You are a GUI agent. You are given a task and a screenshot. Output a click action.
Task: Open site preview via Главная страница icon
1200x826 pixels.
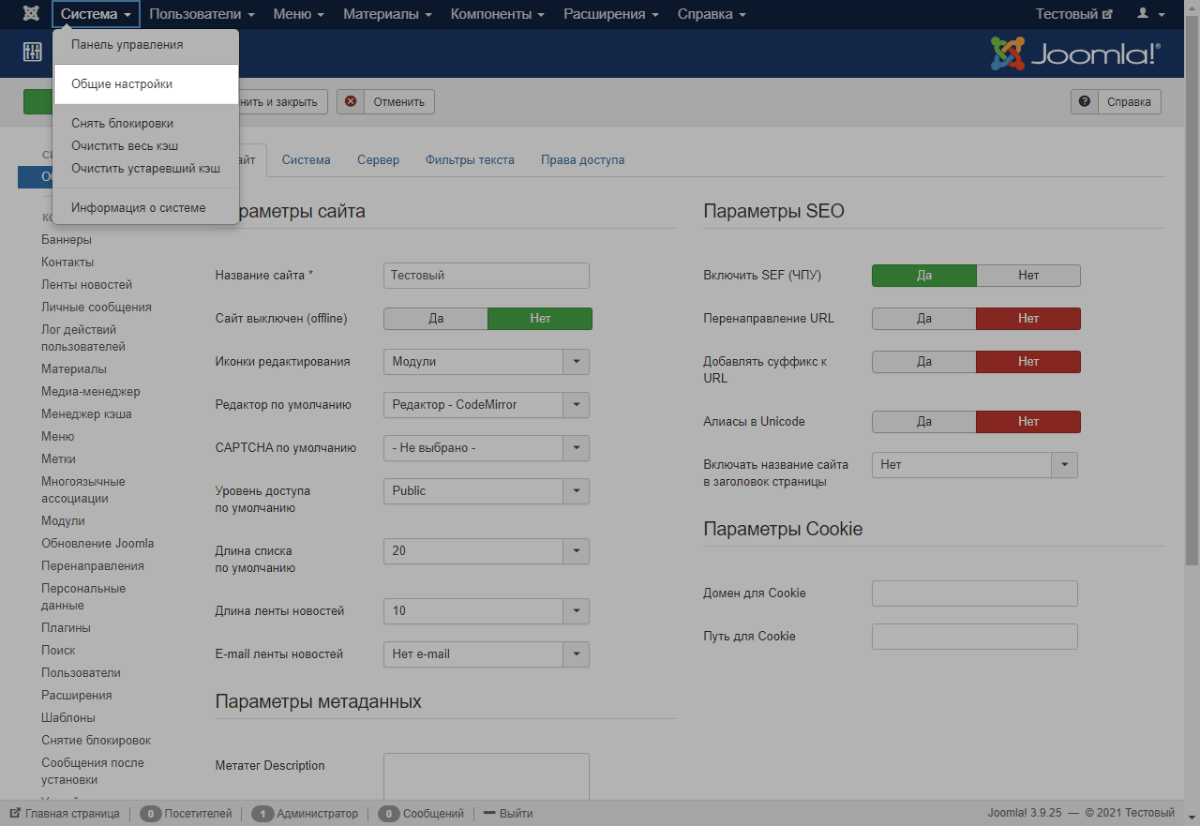(x=16, y=813)
